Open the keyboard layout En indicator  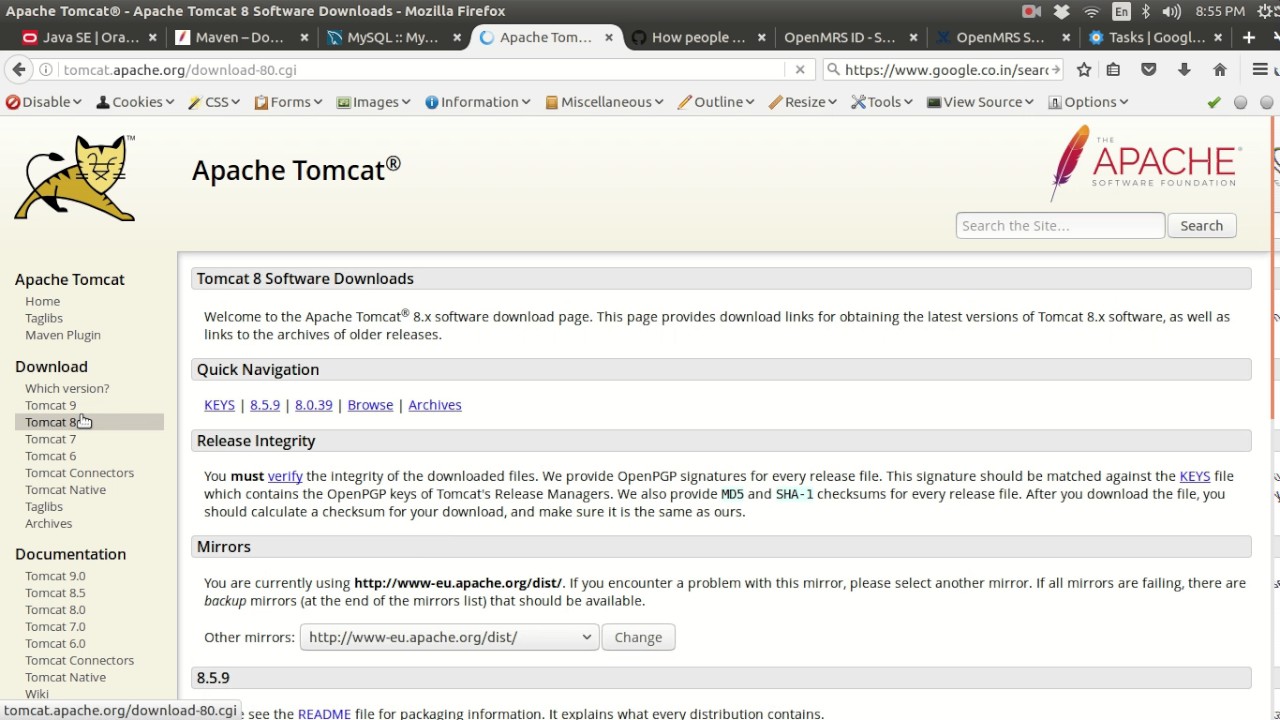(1121, 11)
